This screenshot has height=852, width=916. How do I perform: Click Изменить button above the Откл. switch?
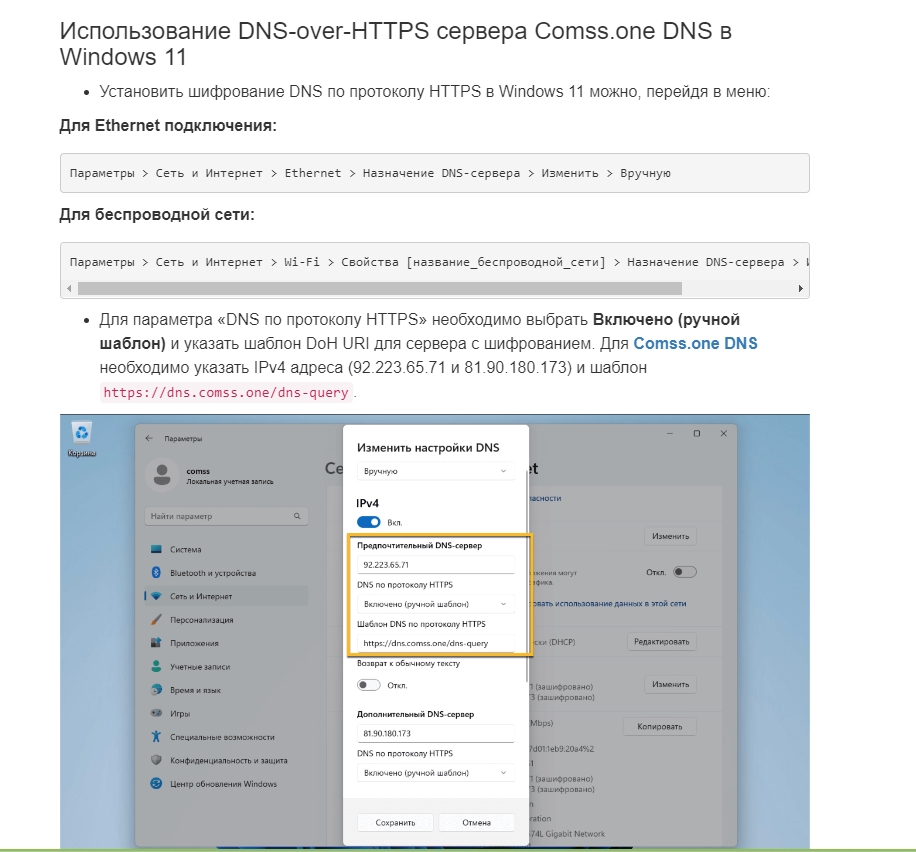670,536
